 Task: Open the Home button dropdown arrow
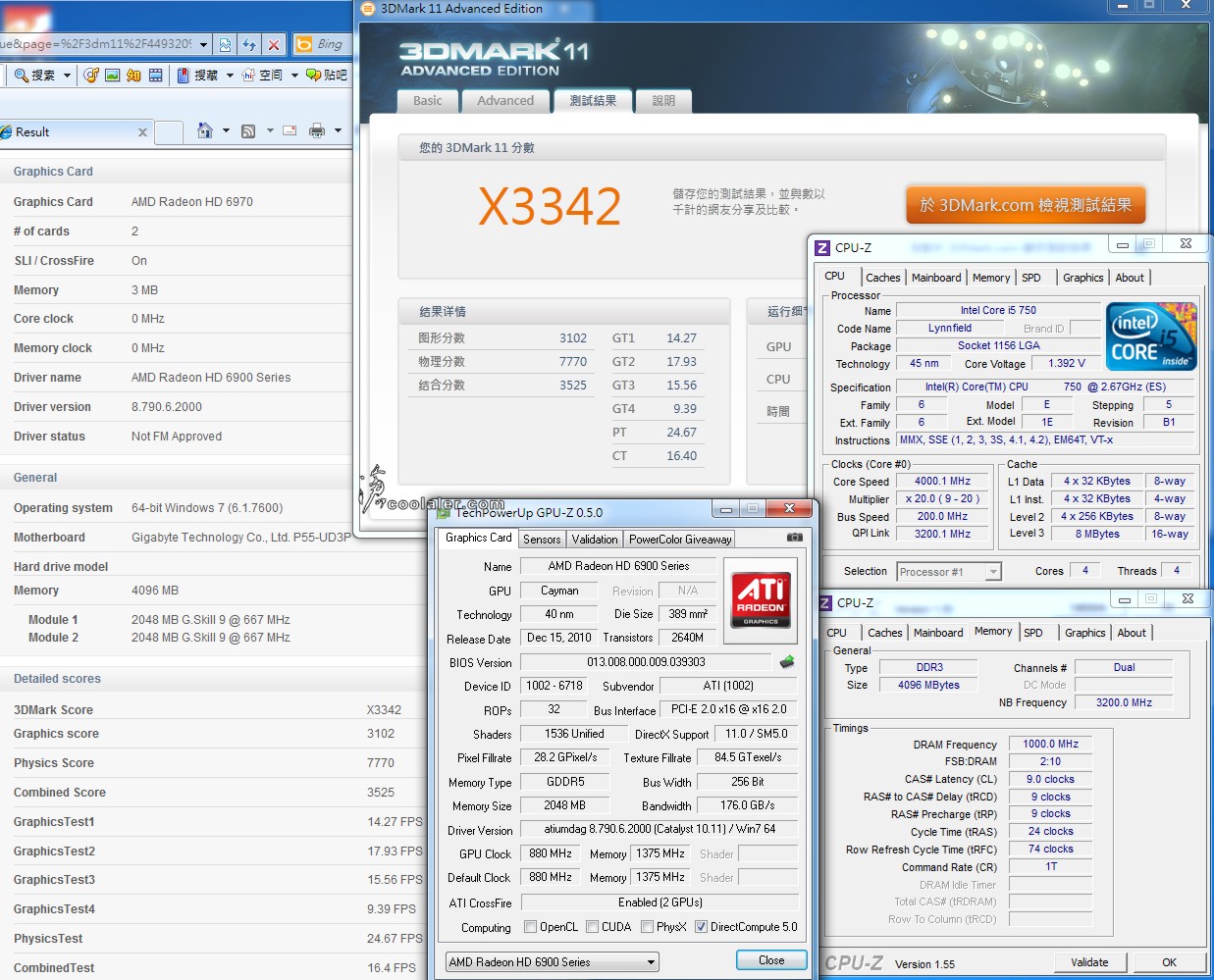tap(226, 130)
